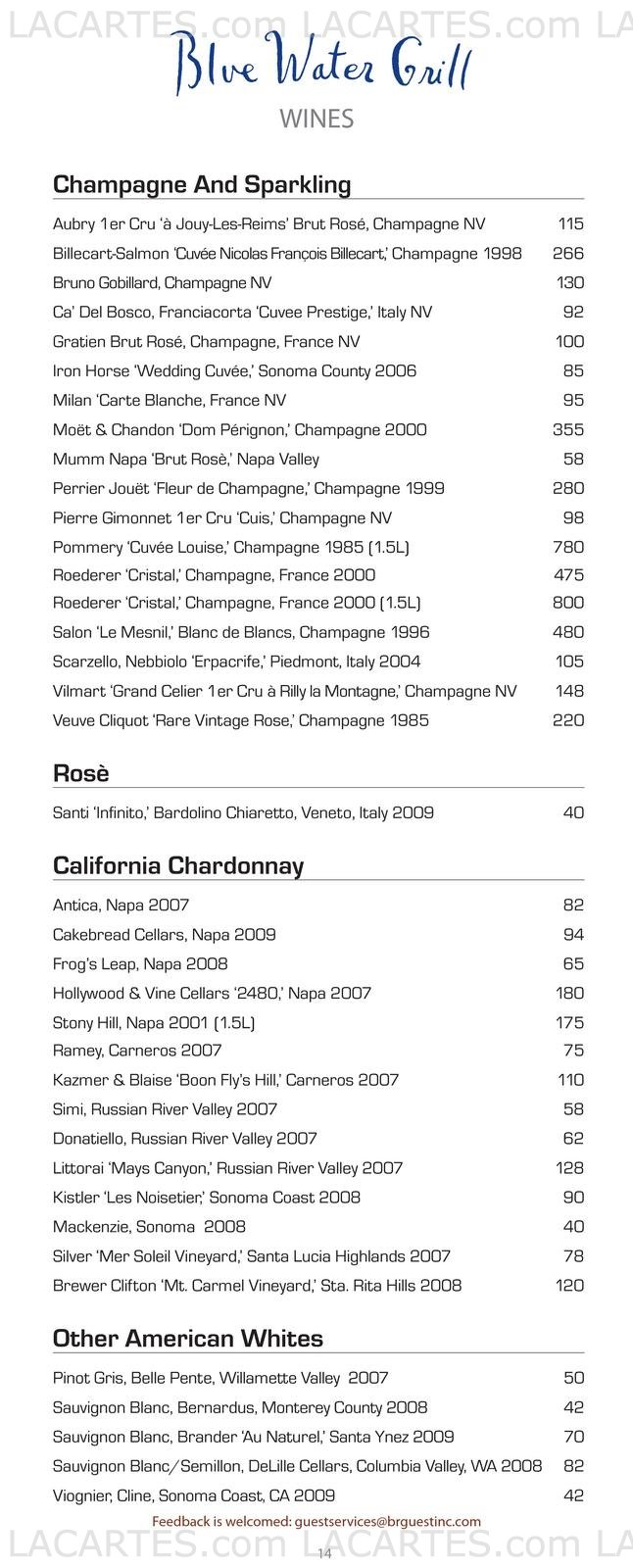Click the 780 price for Pommery

(x=568, y=547)
